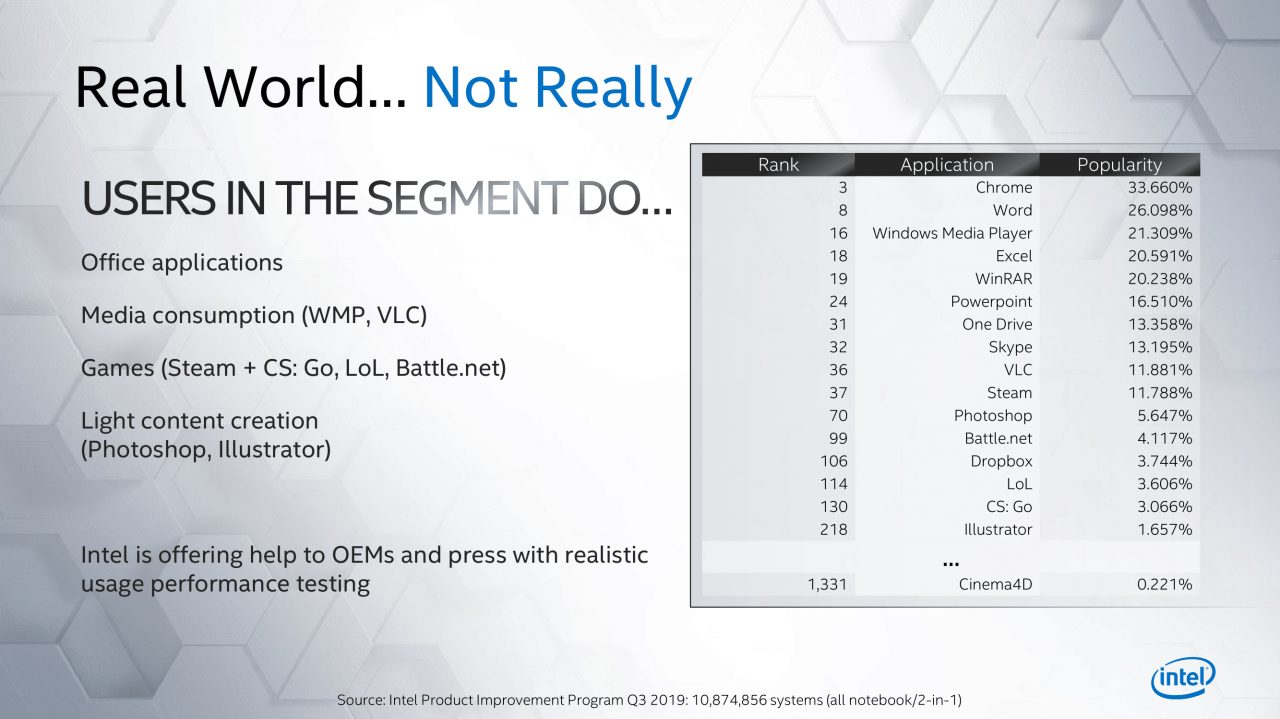1280x719 pixels.
Task: Select the Popularity column header
Action: click(x=1119, y=165)
